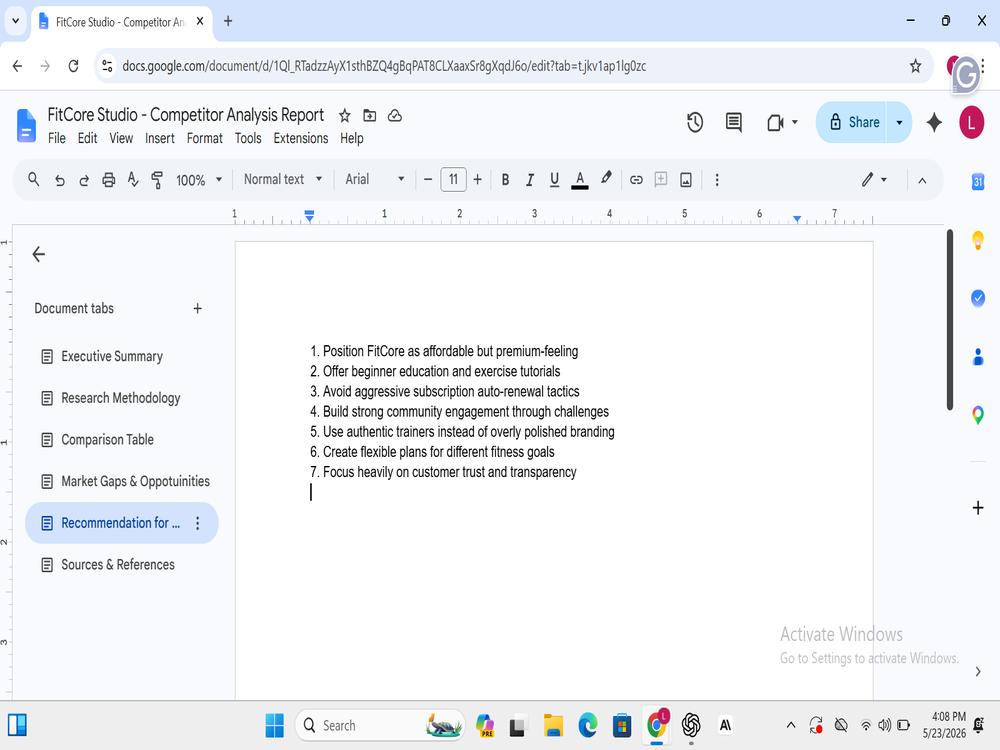Screen dimensions: 1000x750
Task: Open the Edit menu
Action: 87,138
